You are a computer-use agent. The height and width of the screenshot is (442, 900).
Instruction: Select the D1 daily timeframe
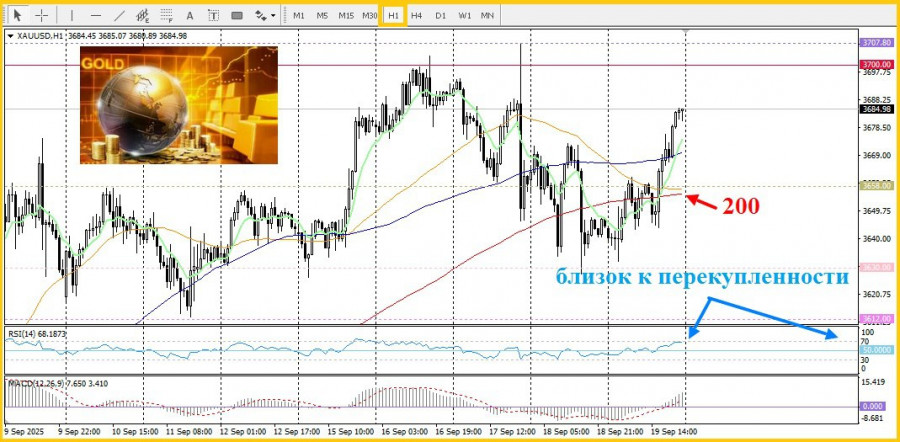coord(440,15)
